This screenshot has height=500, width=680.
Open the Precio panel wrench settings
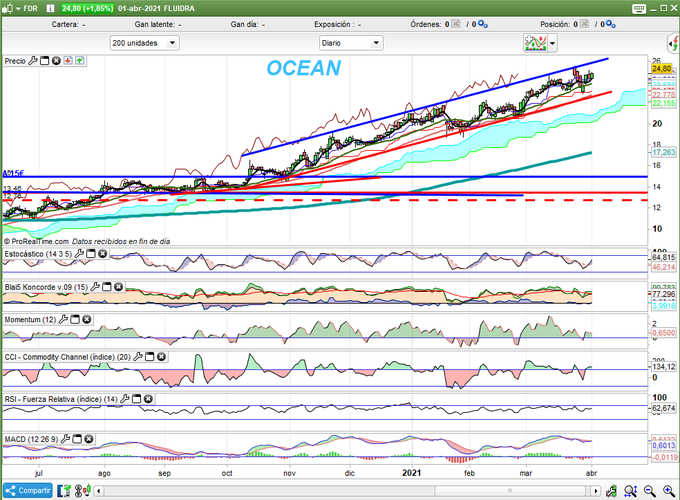point(33,61)
